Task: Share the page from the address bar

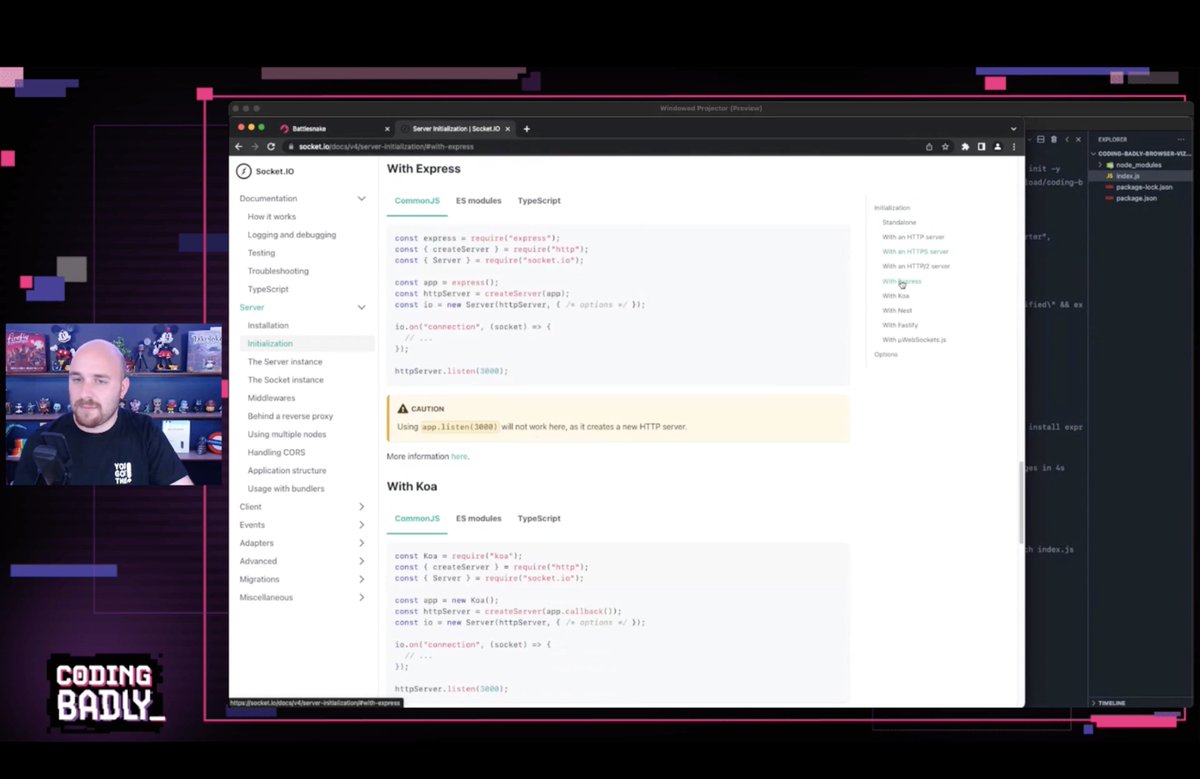Action: pyautogui.click(x=929, y=146)
